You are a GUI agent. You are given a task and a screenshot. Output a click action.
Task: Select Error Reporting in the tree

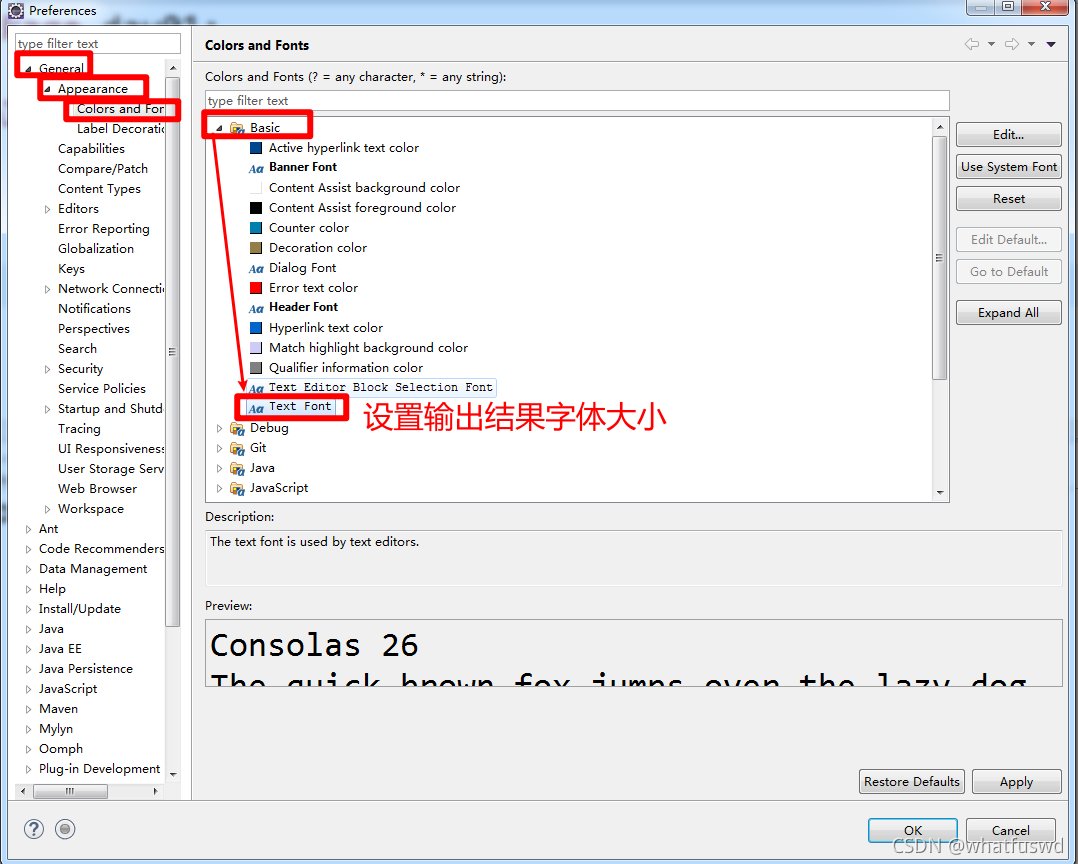104,229
